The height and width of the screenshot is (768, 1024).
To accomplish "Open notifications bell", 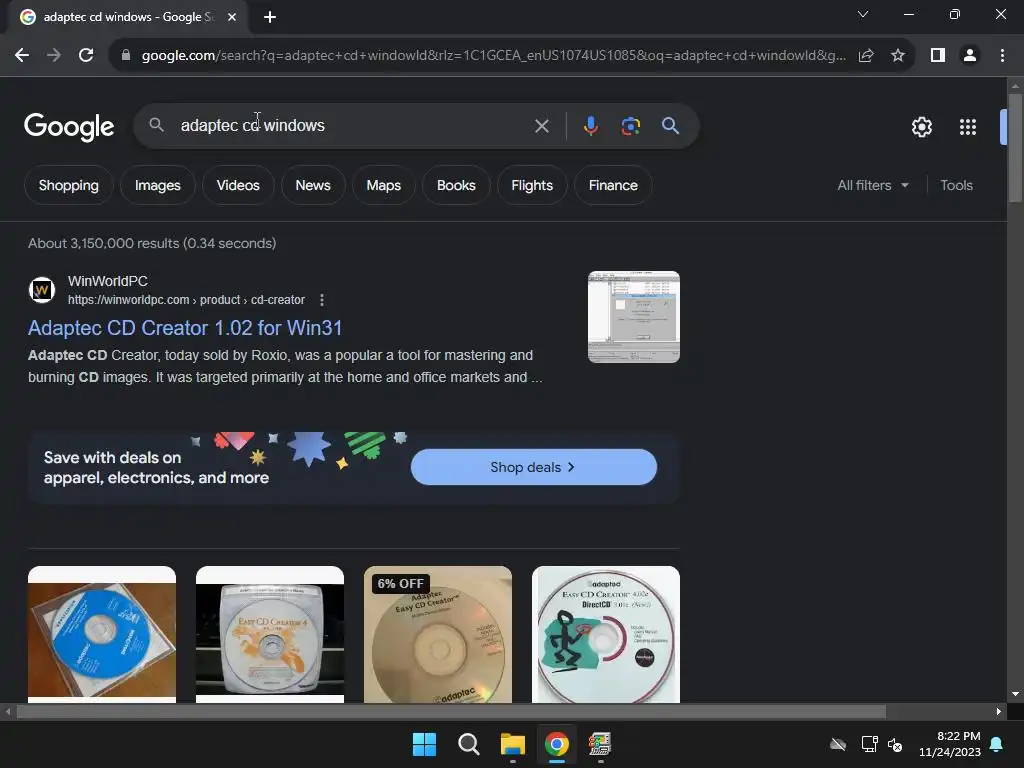I will pos(997,744).
